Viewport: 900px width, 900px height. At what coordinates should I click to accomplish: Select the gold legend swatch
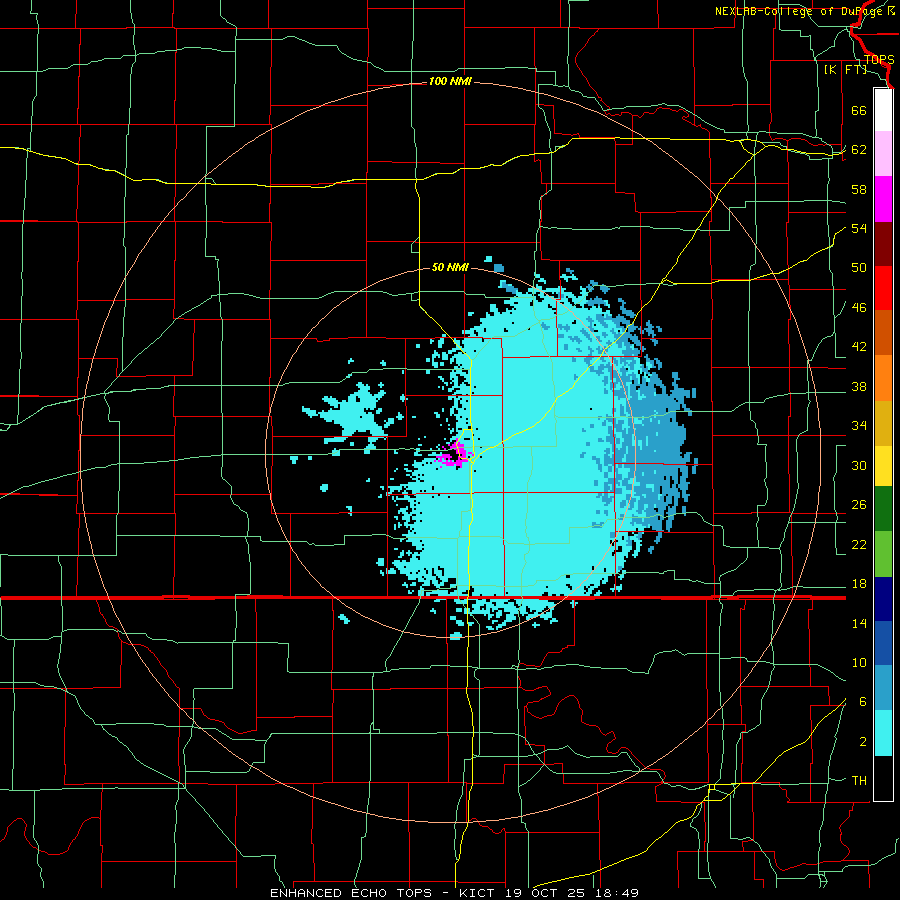click(883, 422)
